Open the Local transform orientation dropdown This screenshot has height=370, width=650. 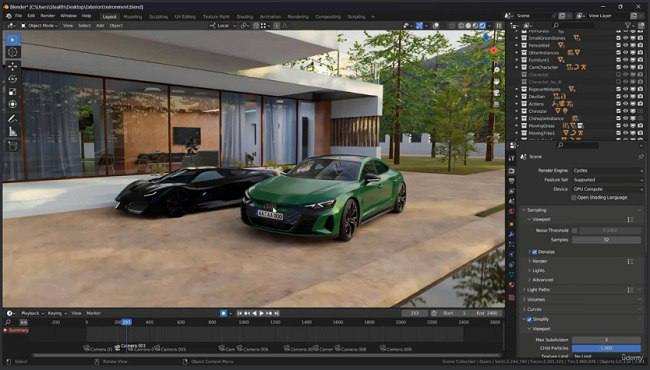click(223, 26)
